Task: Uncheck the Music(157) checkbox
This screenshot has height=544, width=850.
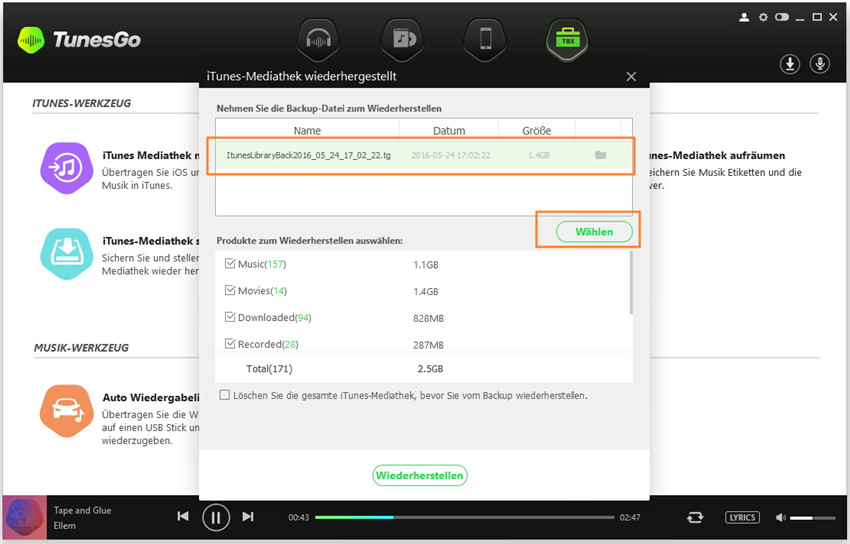Action: (230, 263)
